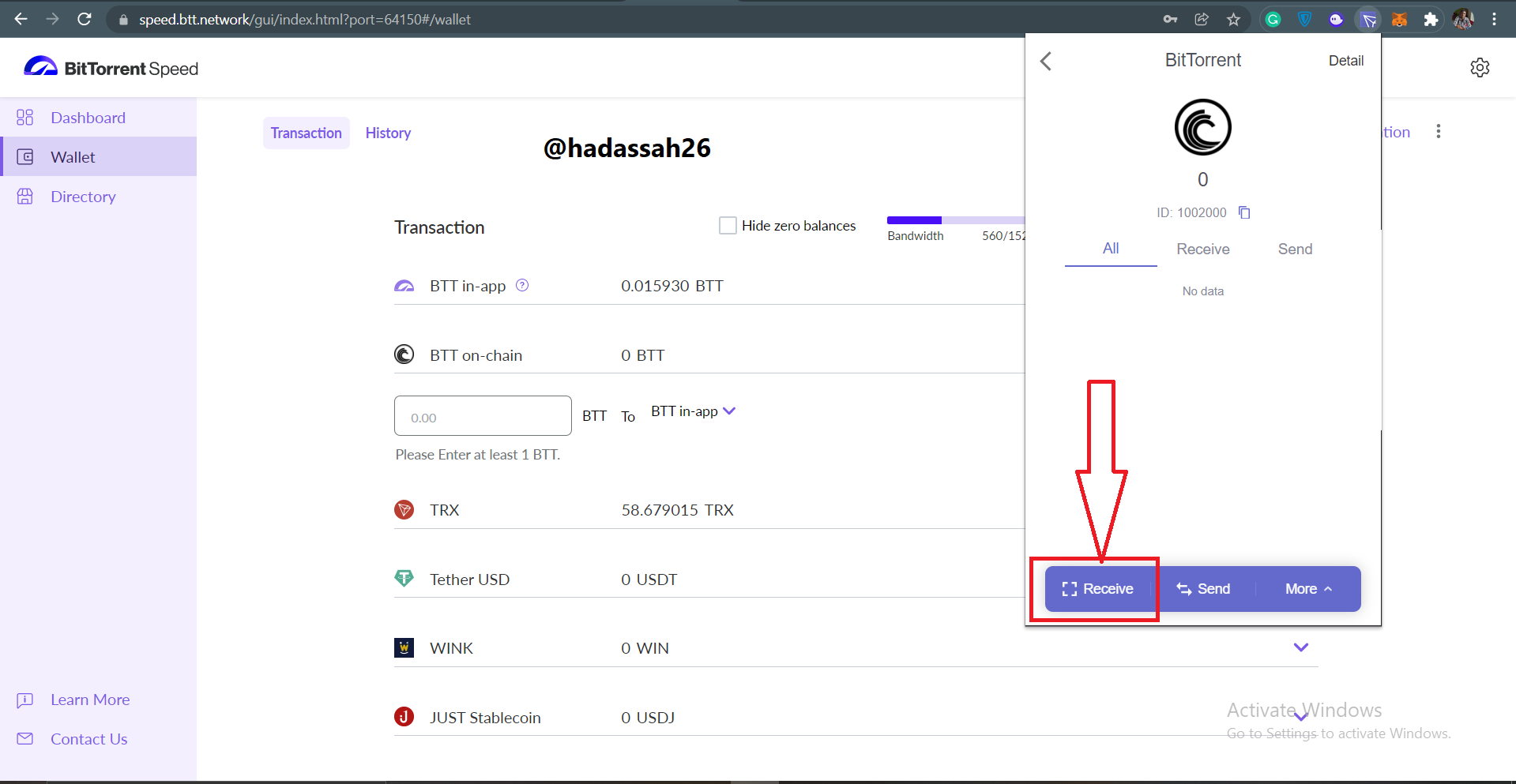Screen dimensions: 1516x784
Task: Go back using the browser back arrow
Action: pyautogui.click(x=21, y=19)
